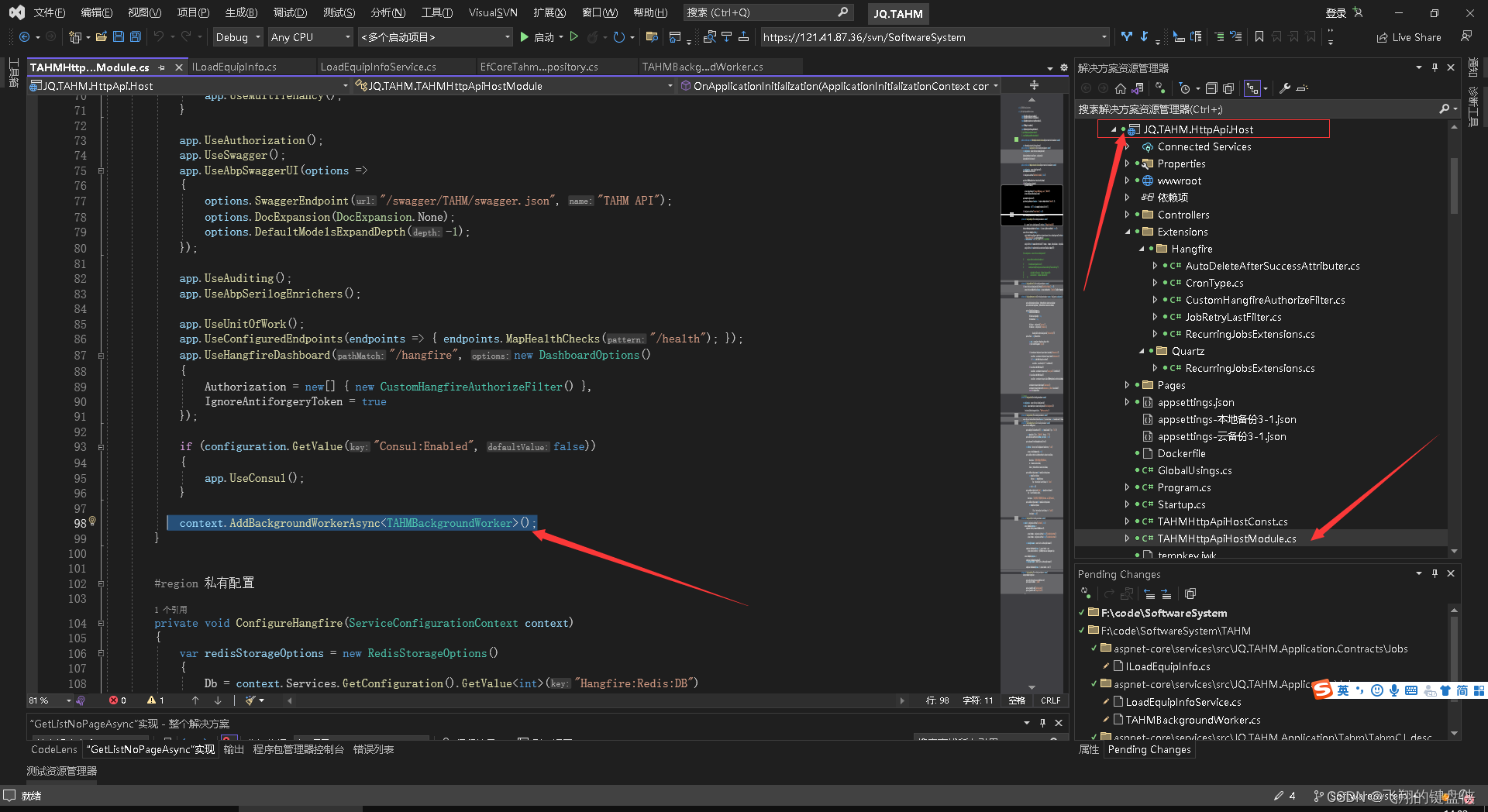Screen dimensions: 1488x812
Task: Select appsettings.json in Solution Explorer
Action: click(1196, 402)
